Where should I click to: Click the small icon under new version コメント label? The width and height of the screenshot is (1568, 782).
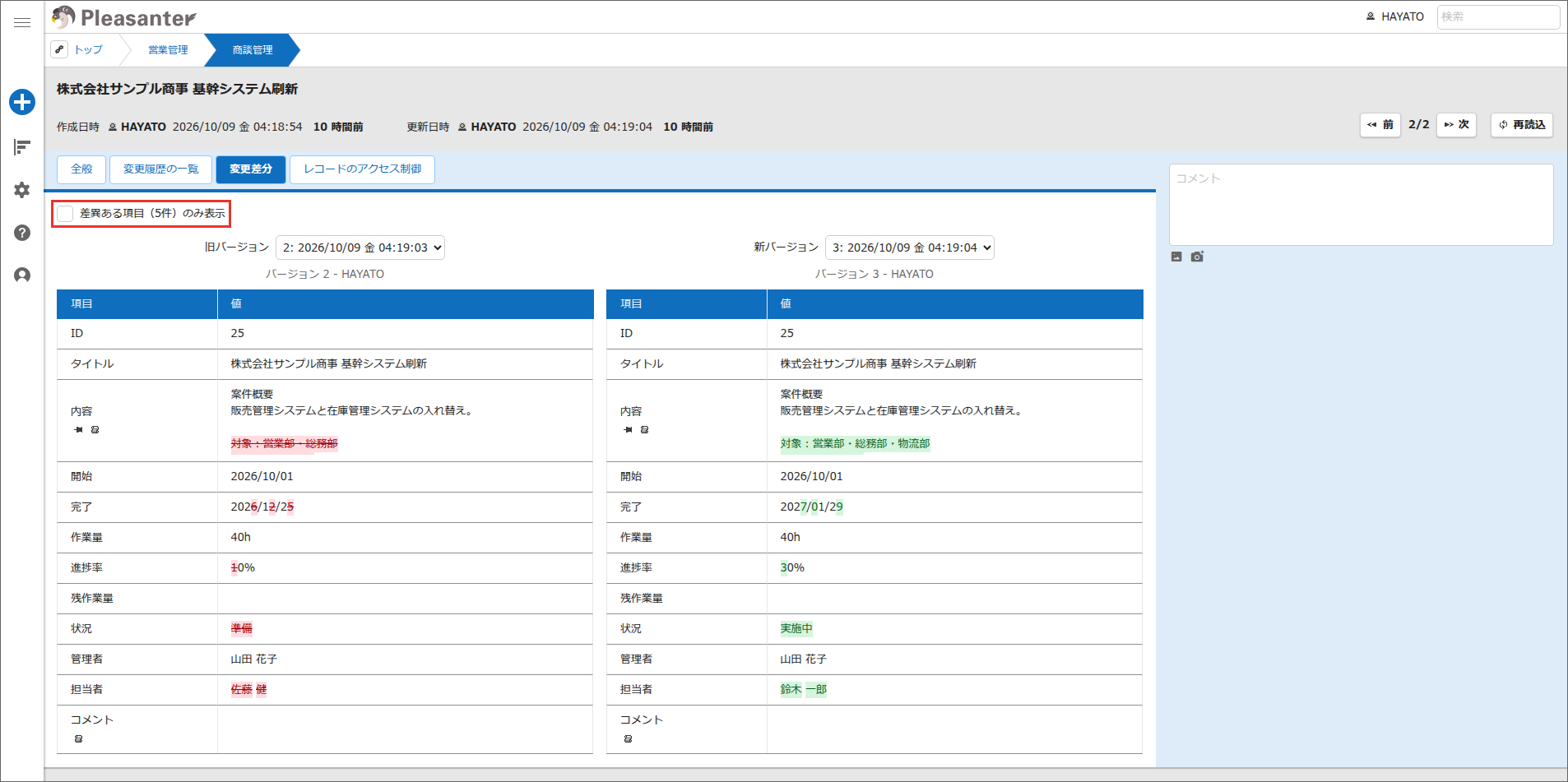click(628, 738)
